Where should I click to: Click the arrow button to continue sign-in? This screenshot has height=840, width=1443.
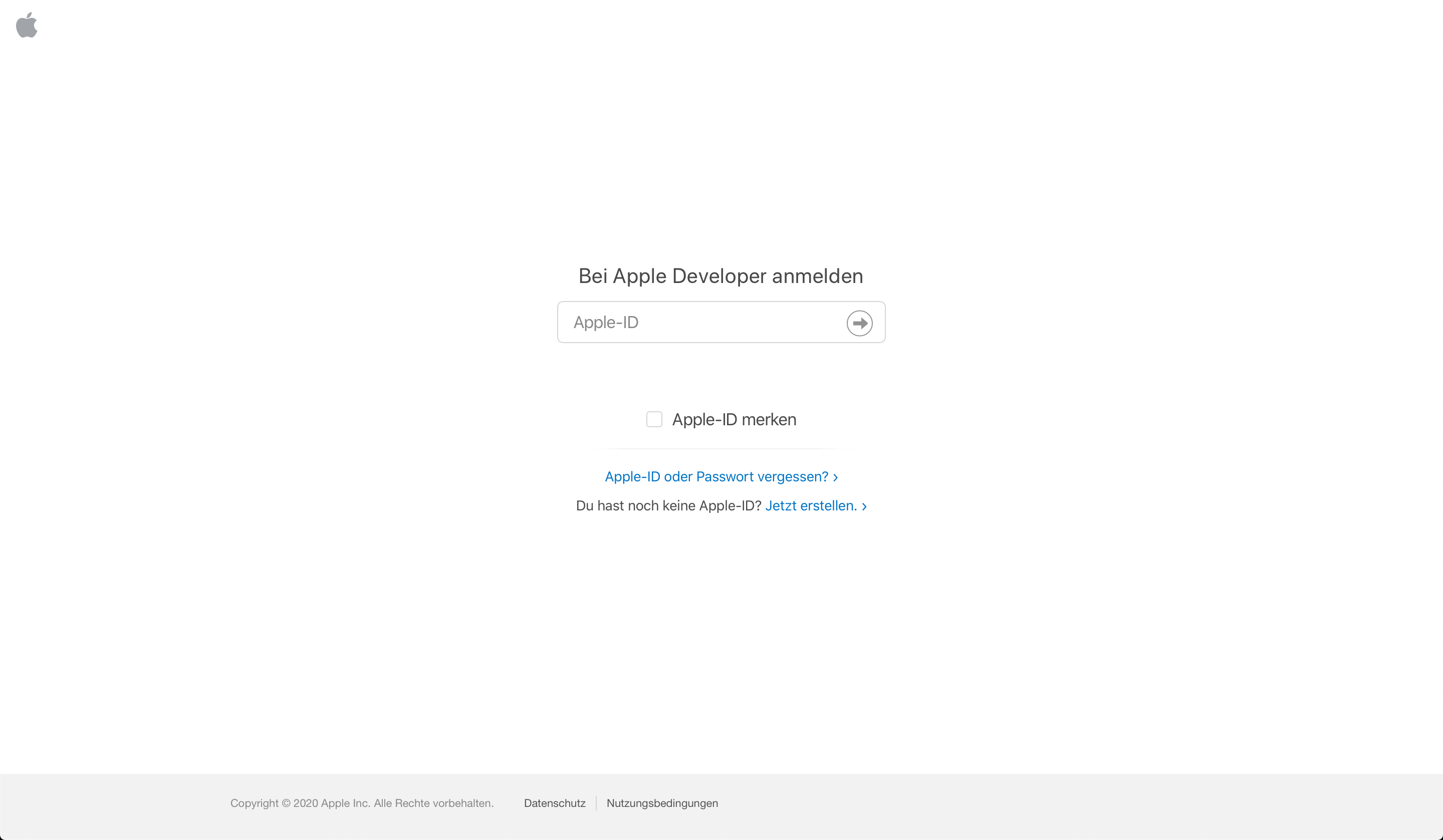[x=859, y=323]
